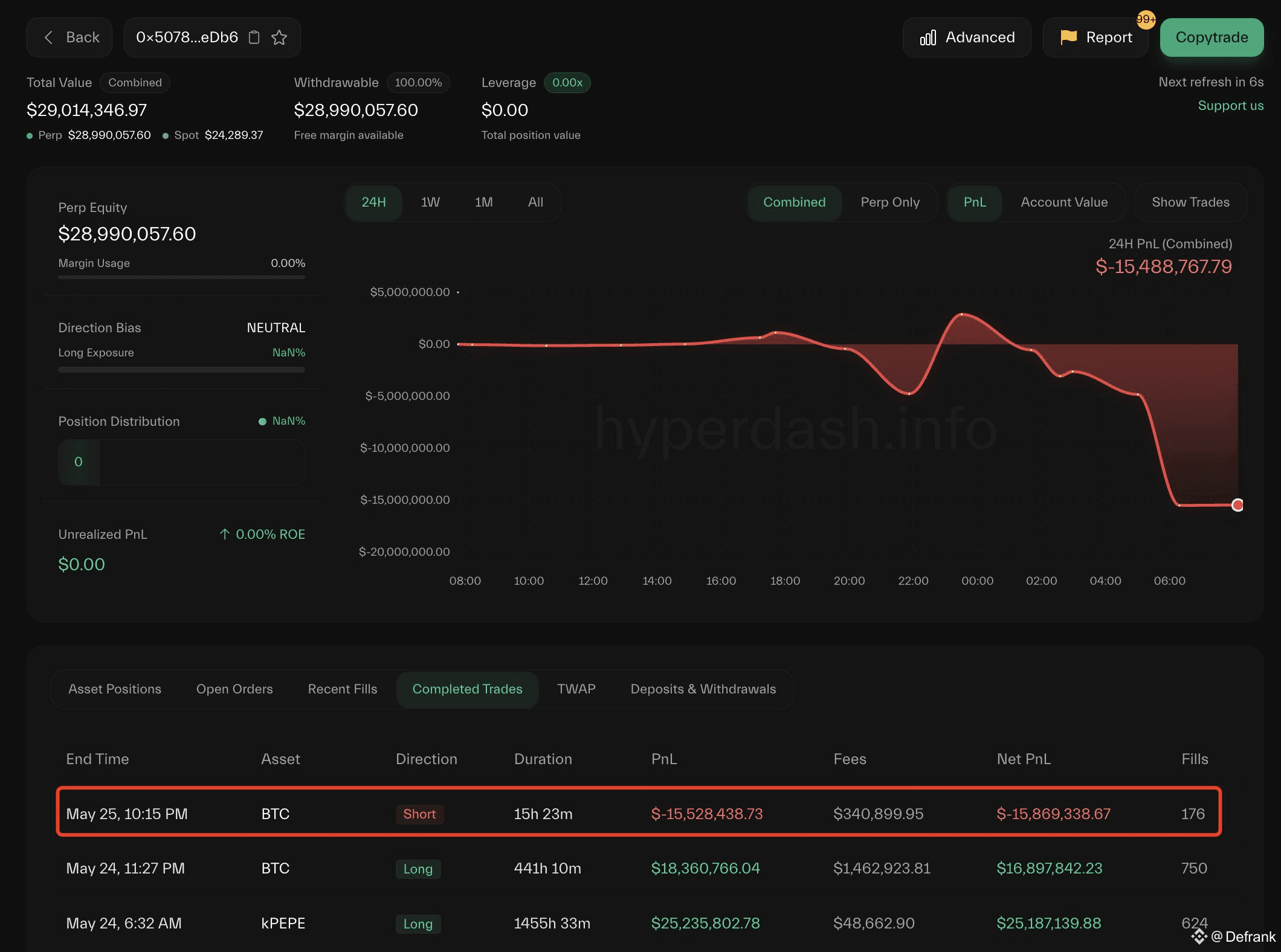1281x952 pixels.
Task: Toggle chart to Account Value display
Action: (1063, 202)
